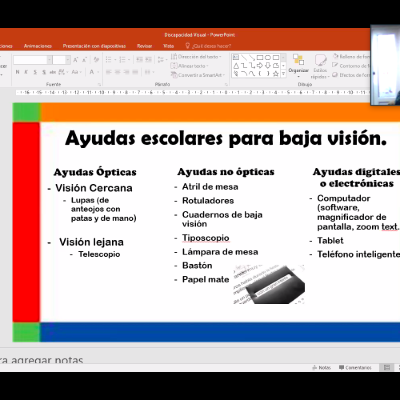400x400 pixels.
Task: Toggle italic (K) formatting
Action: tap(26, 72)
